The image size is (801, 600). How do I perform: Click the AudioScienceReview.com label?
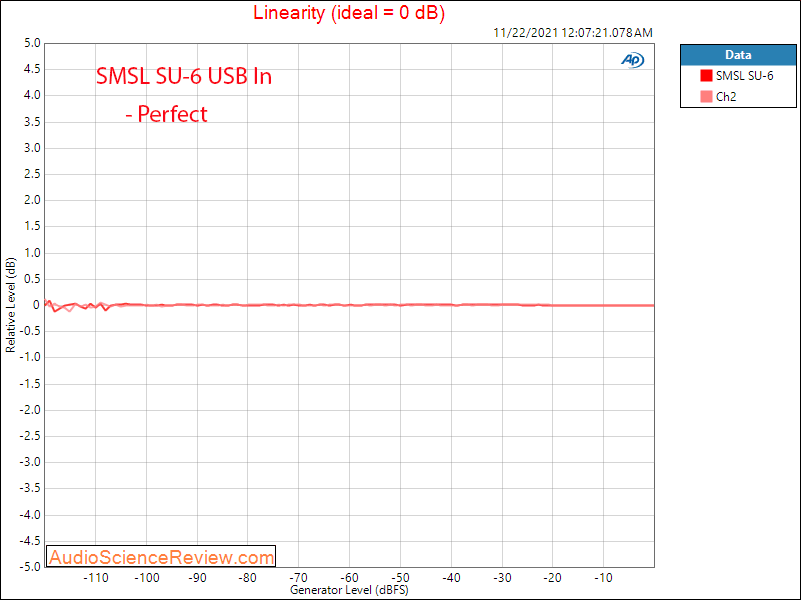(x=161, y=557)
